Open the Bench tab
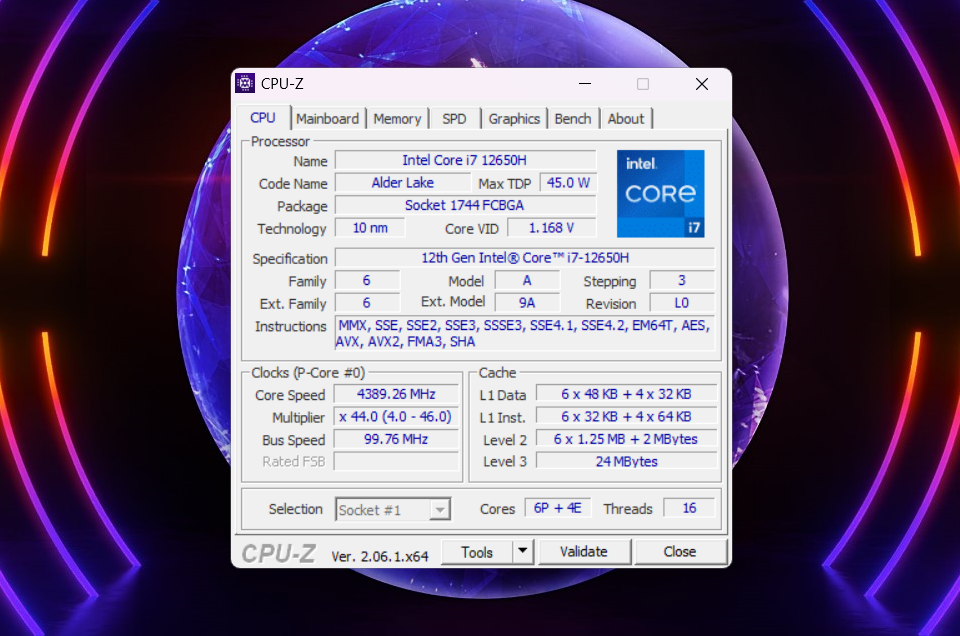The width and height of the screenshot is (960, 636). (x=573, y=119)
